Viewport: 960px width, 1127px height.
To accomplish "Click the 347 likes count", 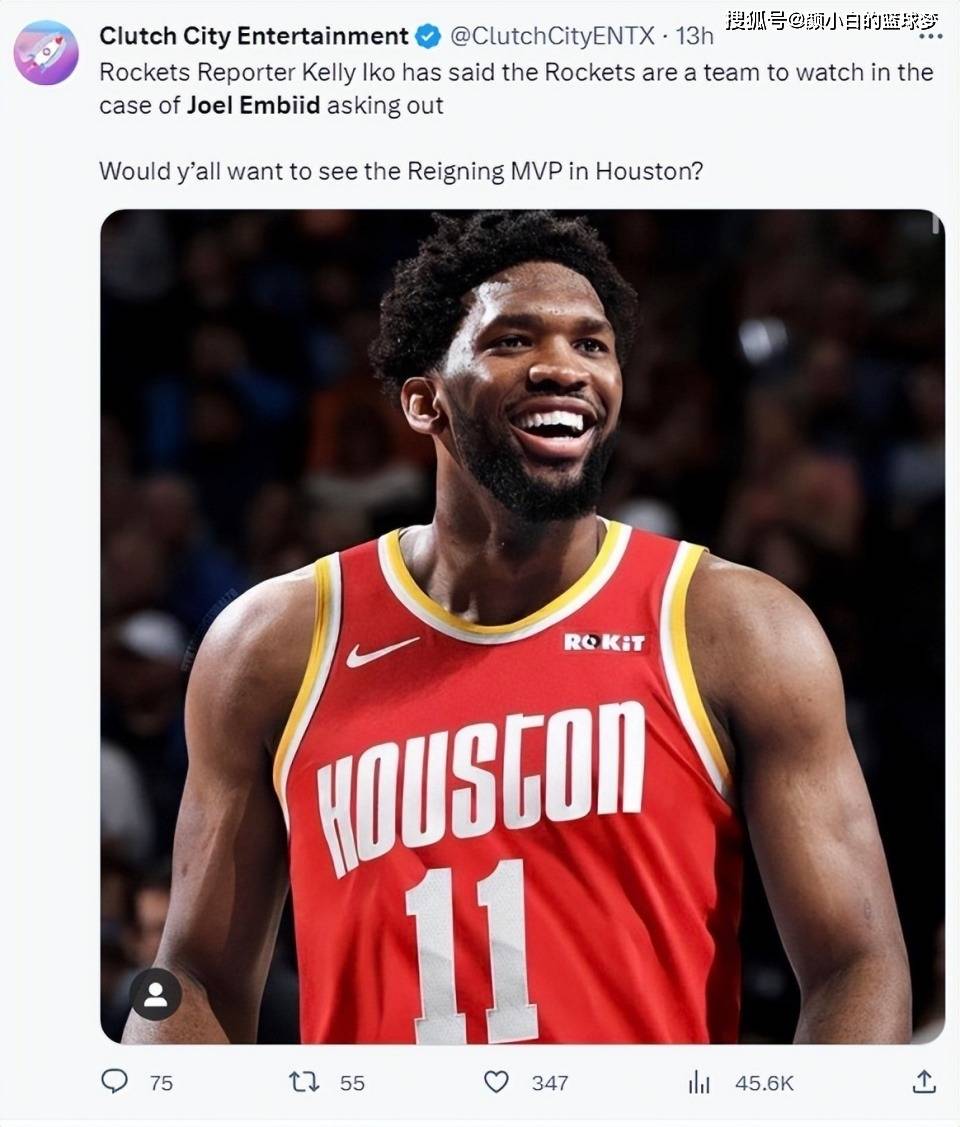I will (x=550, y=1083).
